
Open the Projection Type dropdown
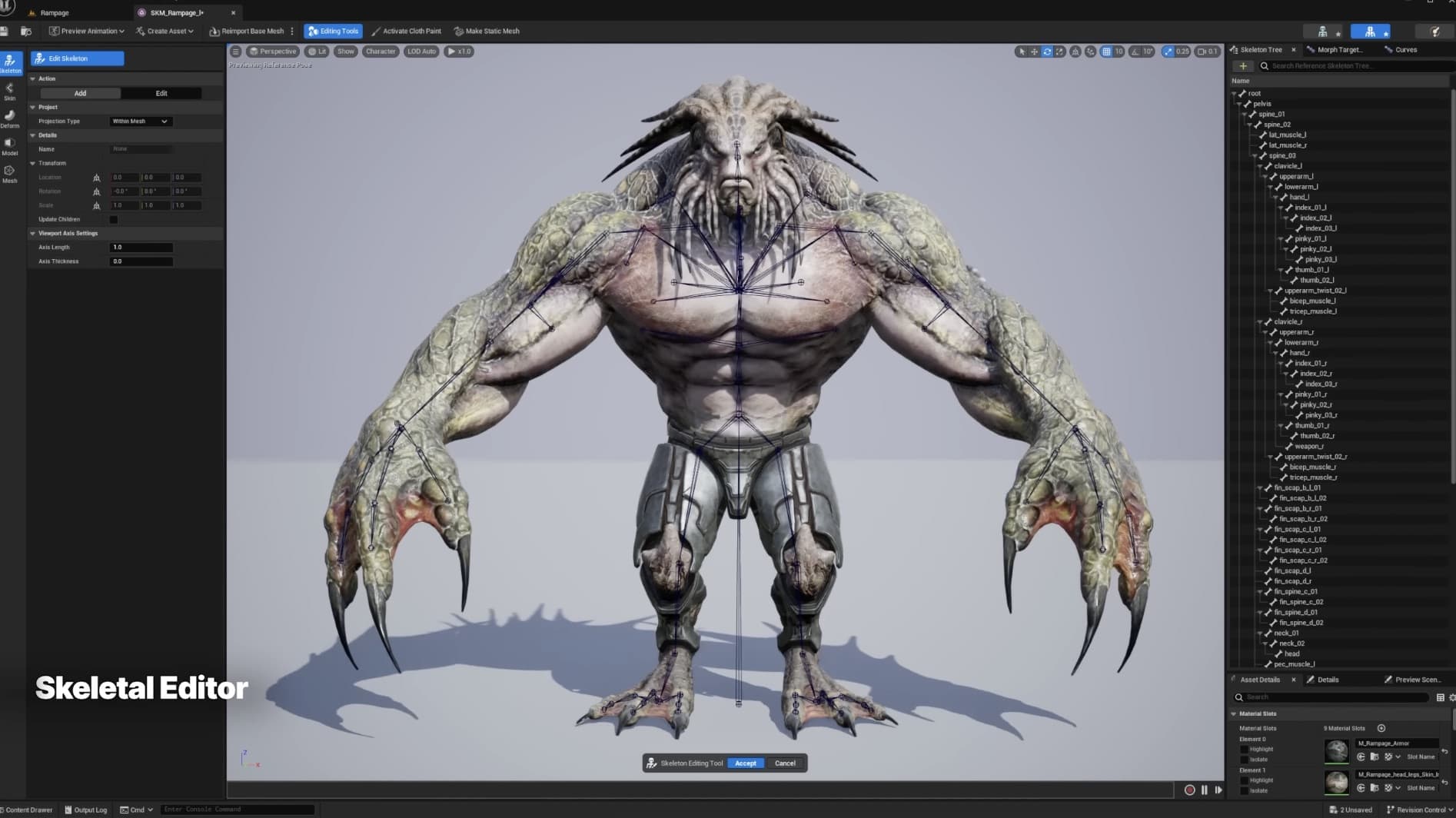click(x=141, y=121)
